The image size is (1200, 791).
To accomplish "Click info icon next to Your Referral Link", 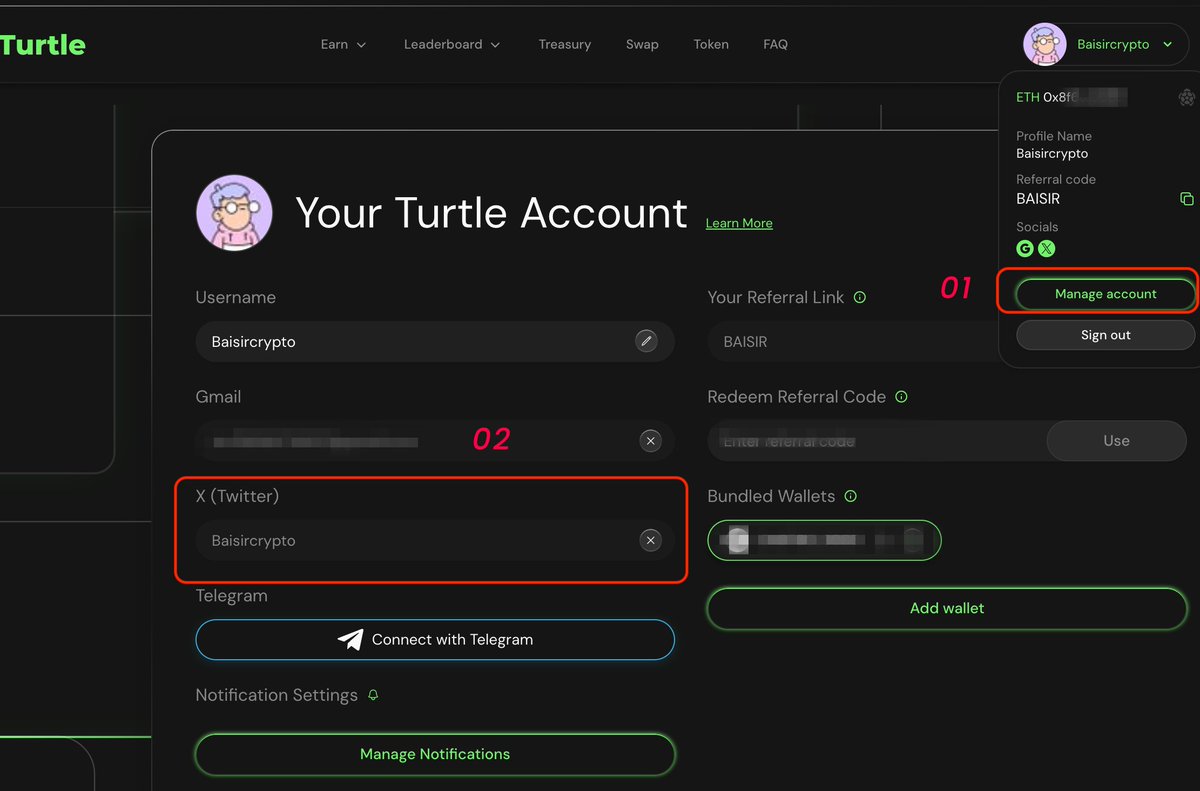I will 860,298.
